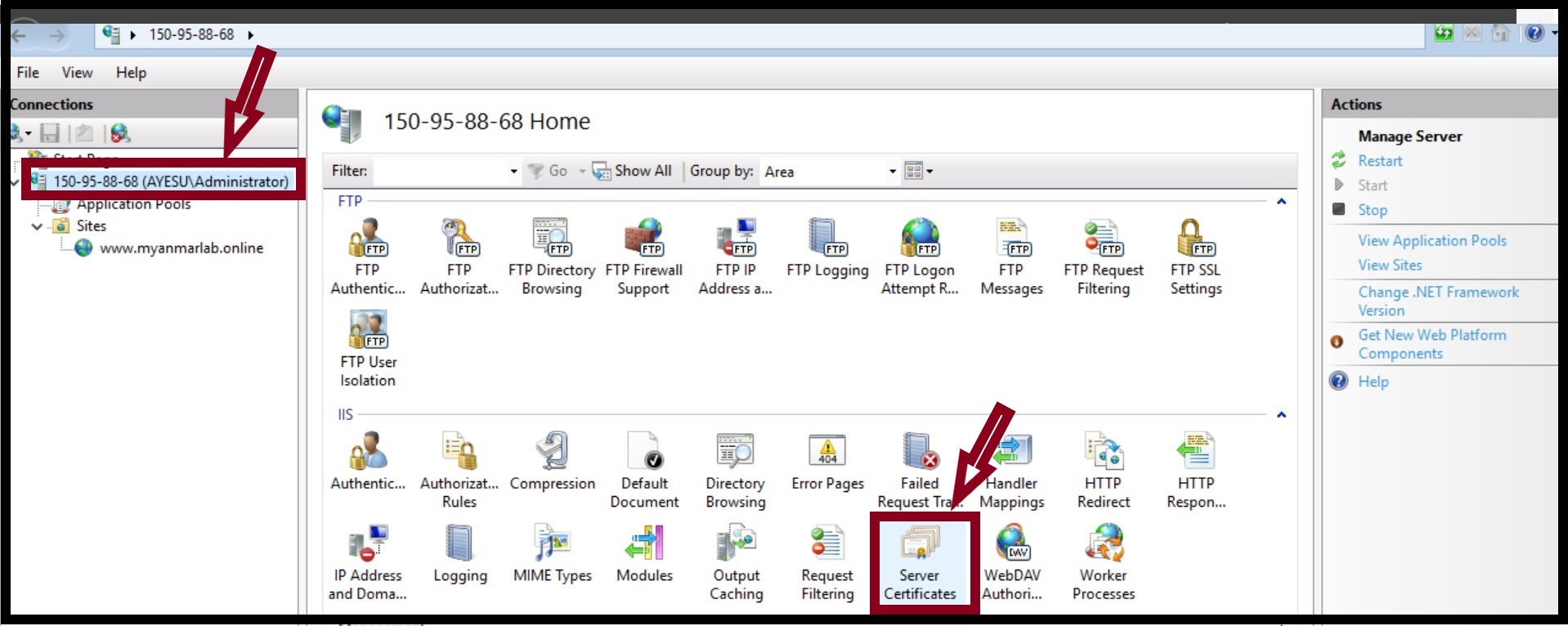The image size is (1568, 626).
Task: Click Stop in Actions pane
Action: point(1373,210)
